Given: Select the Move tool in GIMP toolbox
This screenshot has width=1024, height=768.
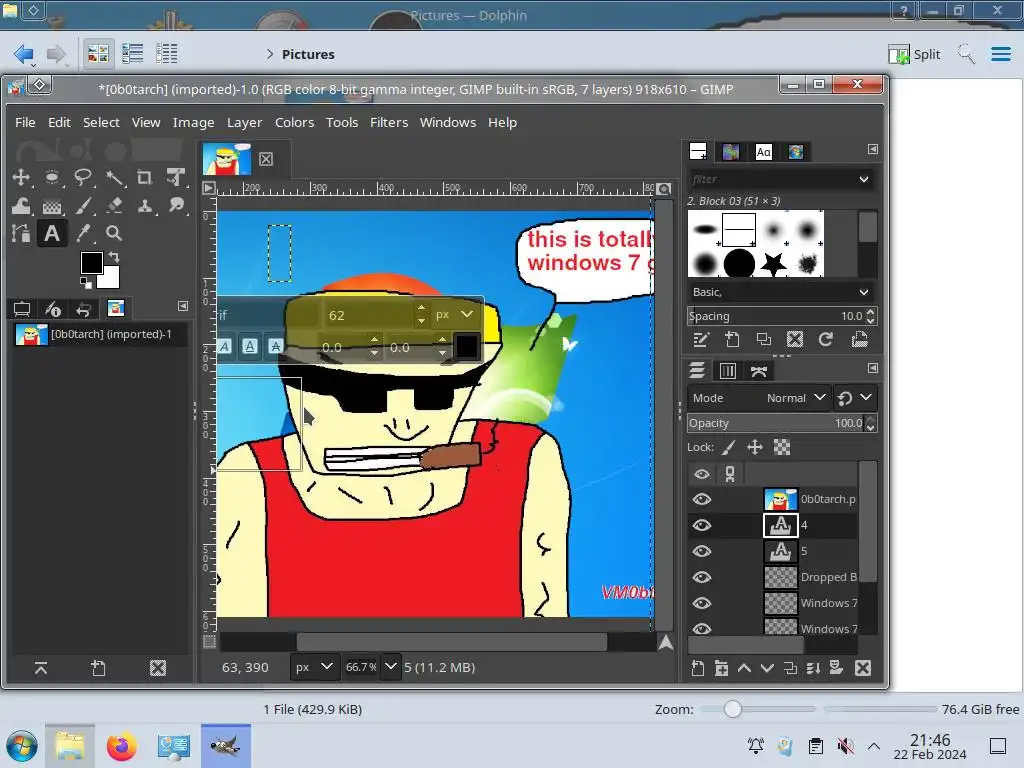Looking at the screenshot, I should coord(21,178).
